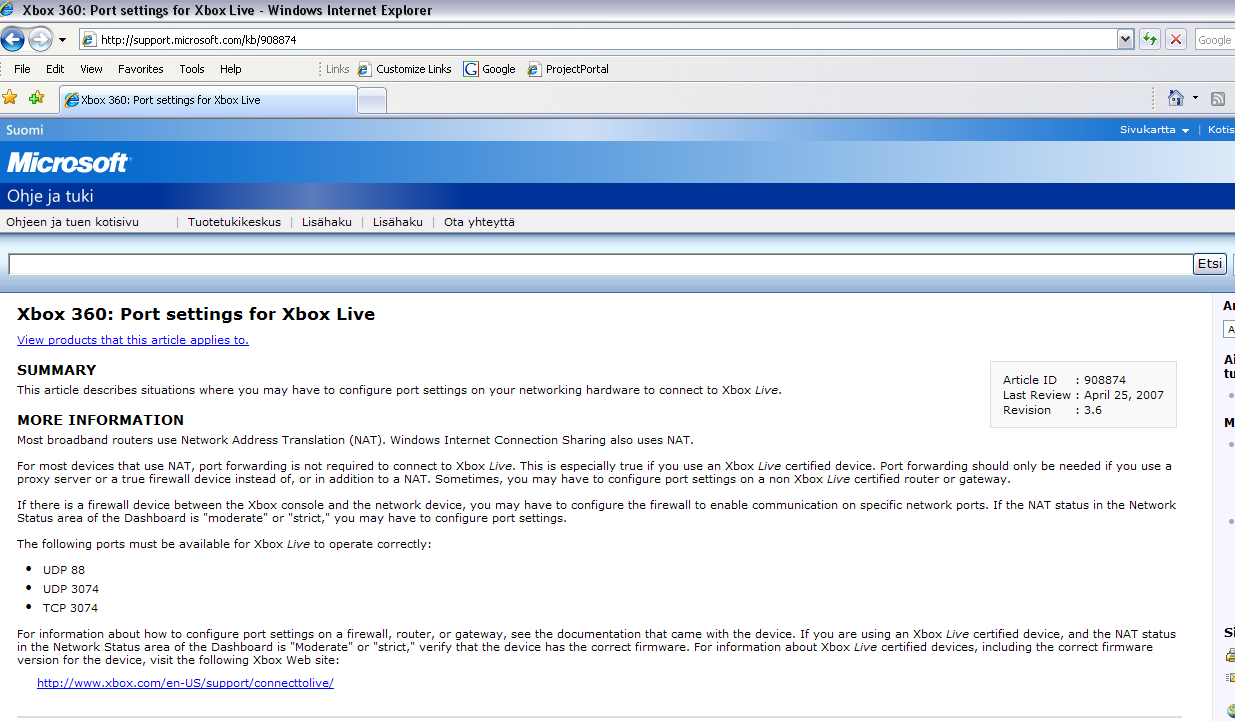Click the Forward navigation arrow
The height and width of the screenshot is (721, 1235).
pyautogui.click(x=40, y=40)
